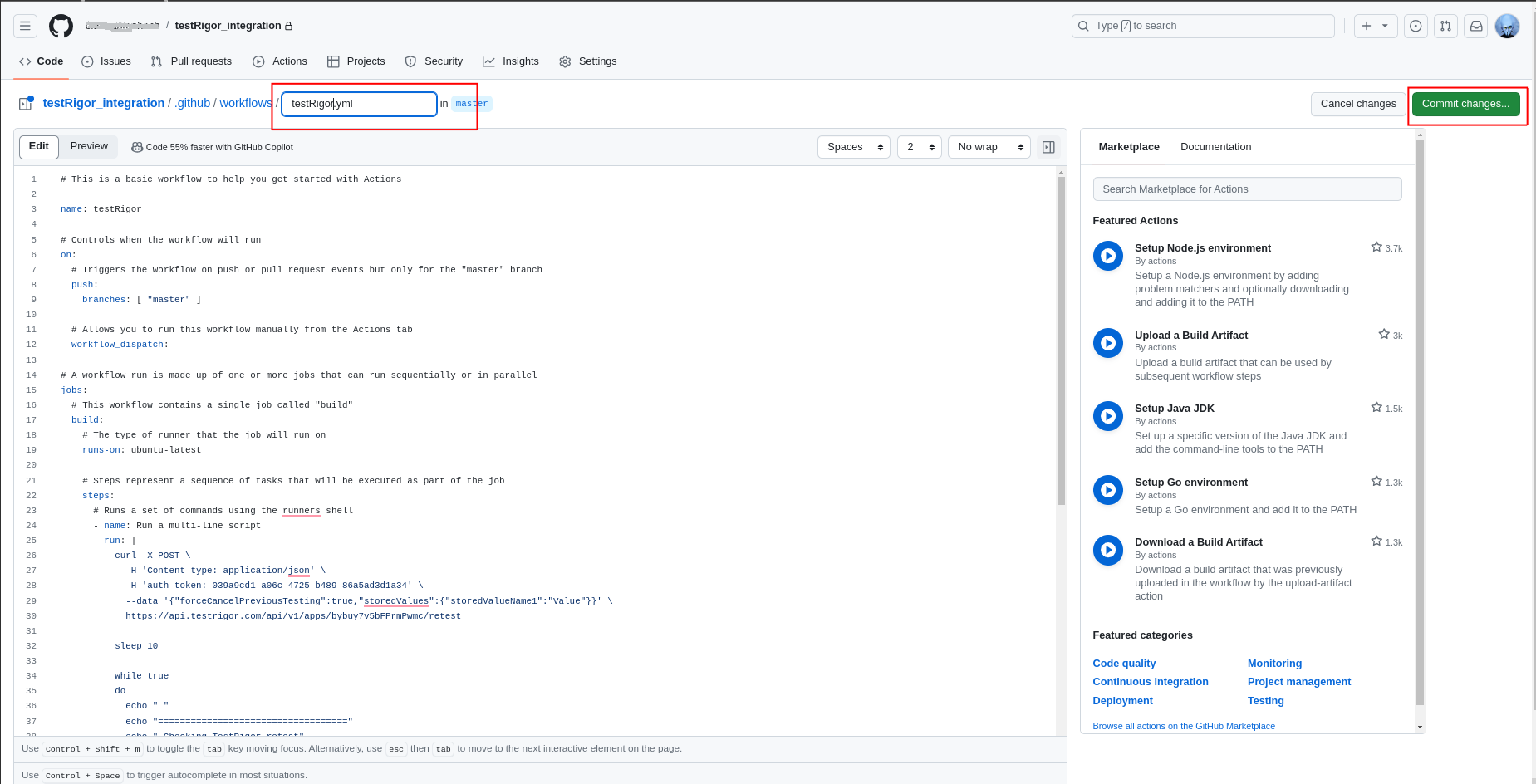This screenshot has height=784, width=1536.
Task: Click the Commit changes button
Action: 1465,104
